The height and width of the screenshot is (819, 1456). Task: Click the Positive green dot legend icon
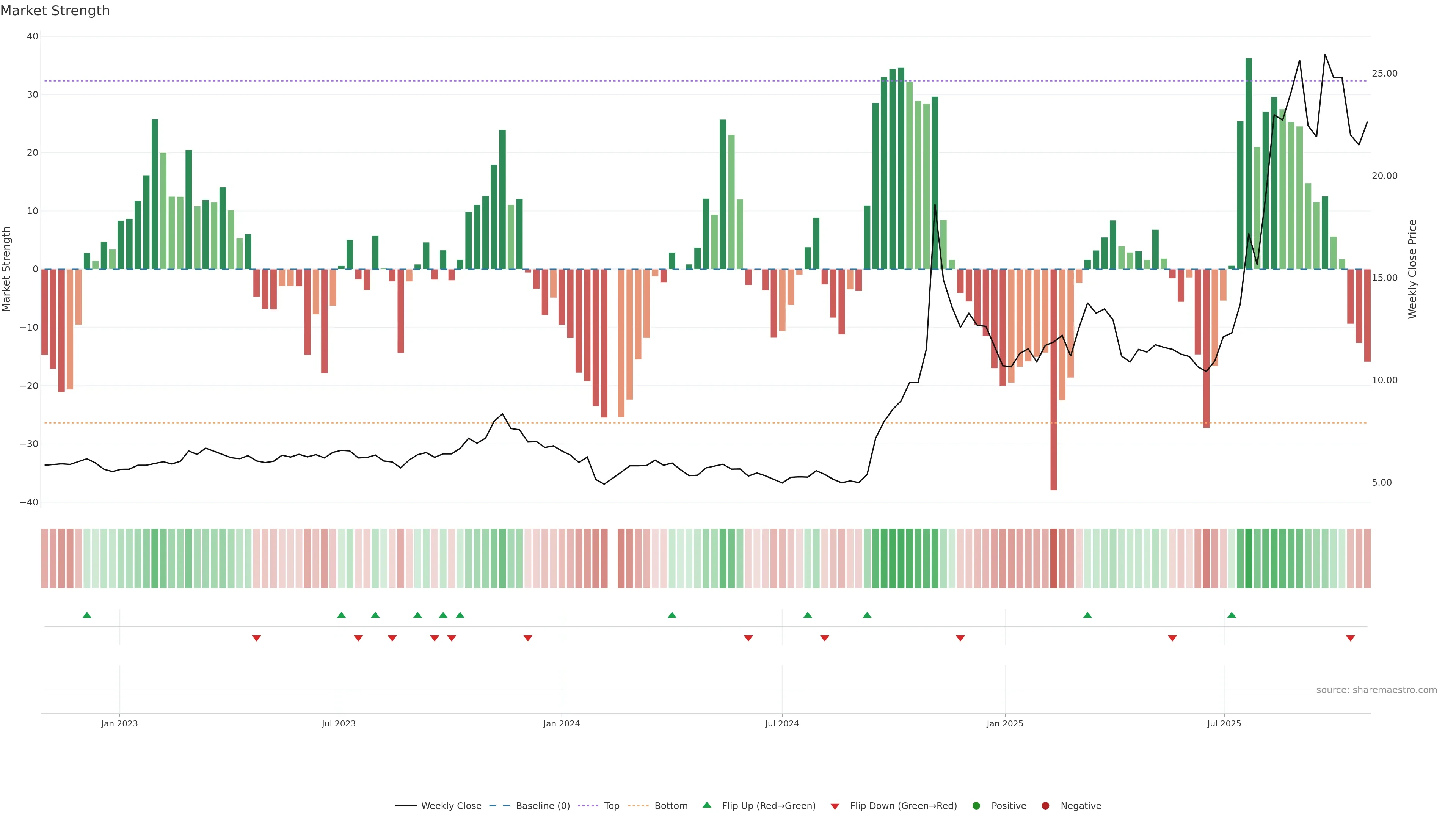click(x=976, y=806)
